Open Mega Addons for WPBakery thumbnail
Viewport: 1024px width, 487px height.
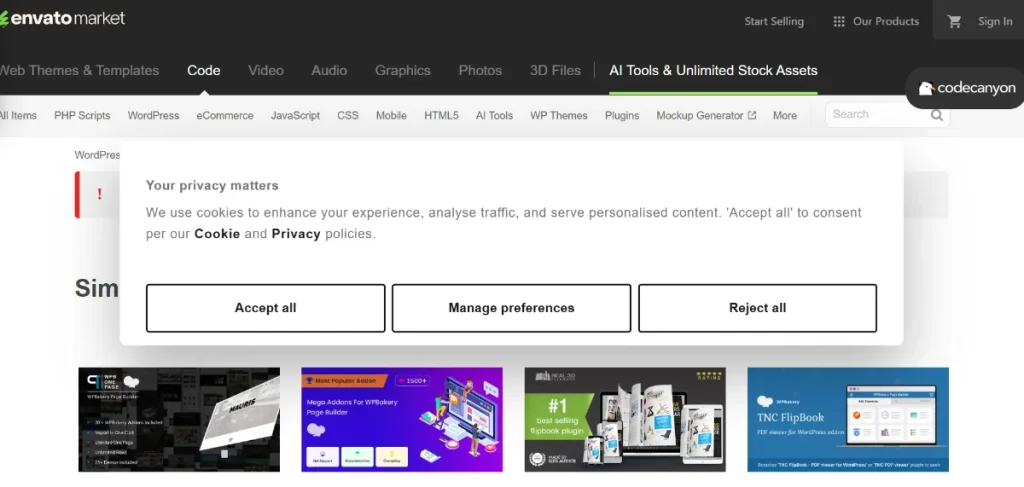(402, 419)
